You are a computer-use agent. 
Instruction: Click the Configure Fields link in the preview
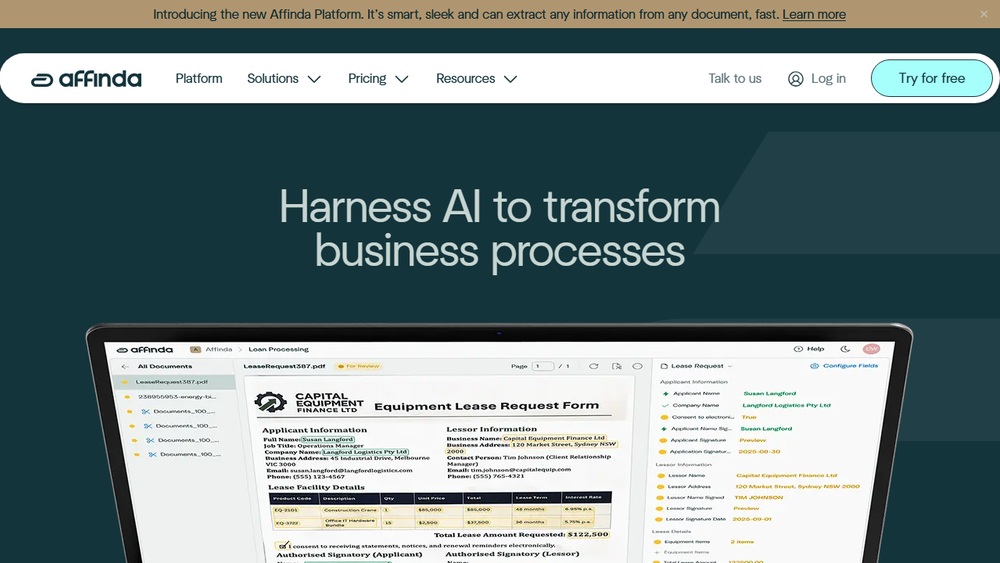point(844,366)
